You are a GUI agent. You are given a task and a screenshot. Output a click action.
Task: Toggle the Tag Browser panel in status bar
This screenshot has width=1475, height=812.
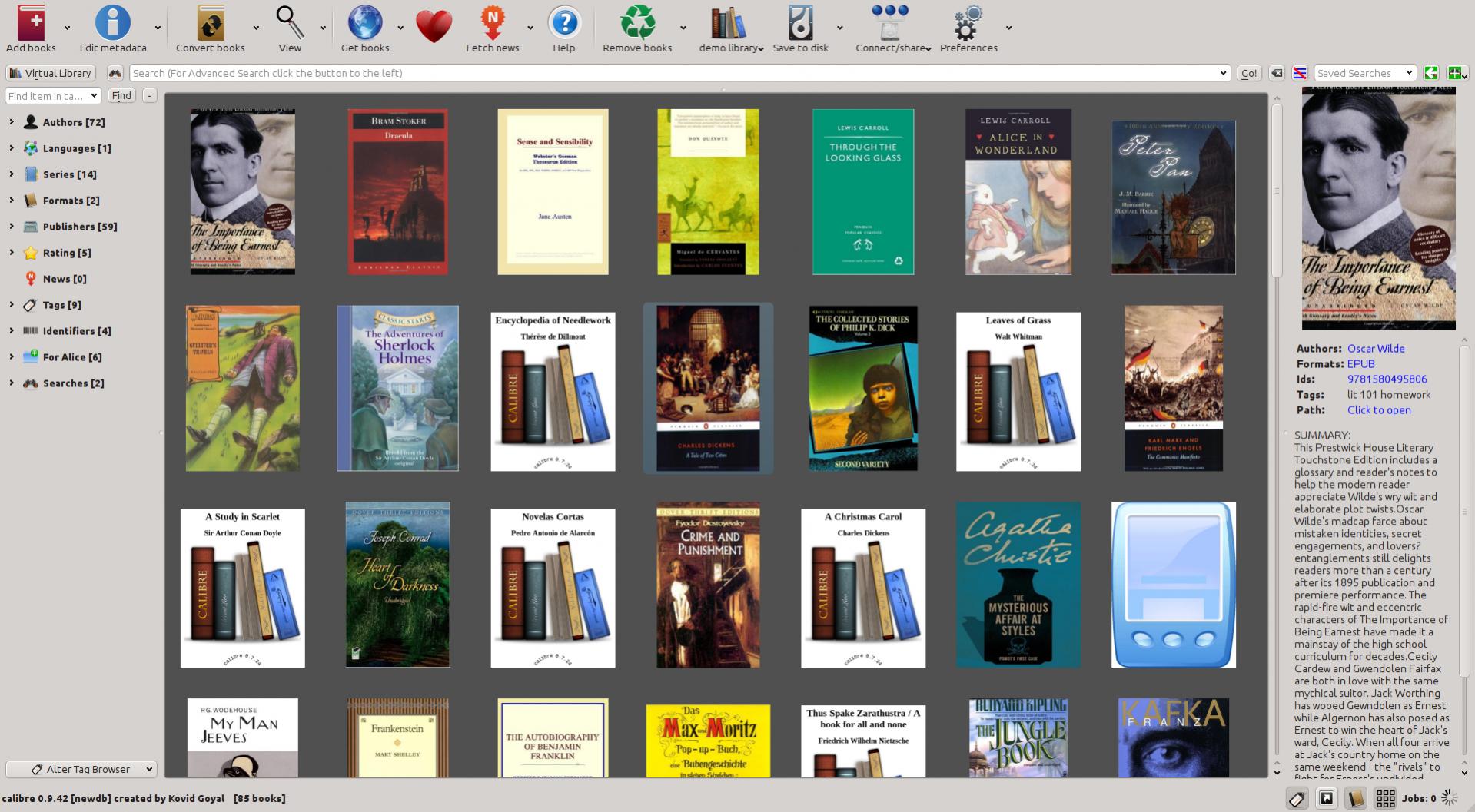pos(1297,799)
